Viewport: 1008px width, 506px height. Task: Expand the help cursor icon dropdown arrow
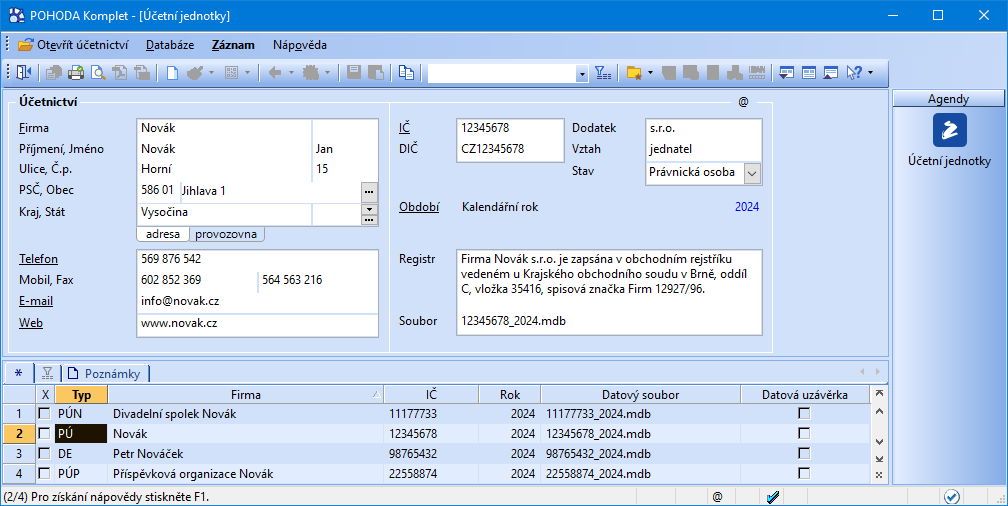870,73
